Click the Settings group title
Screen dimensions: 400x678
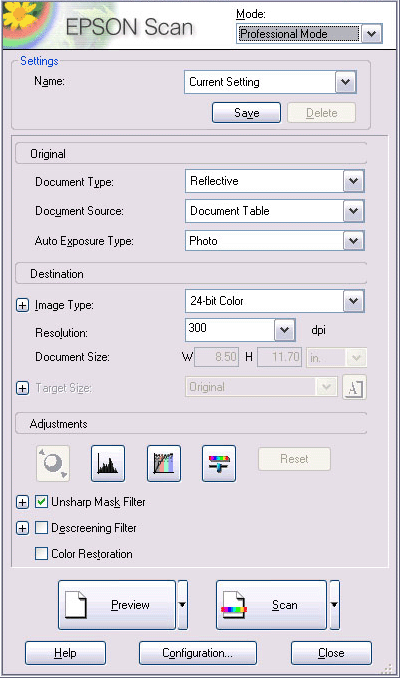pyautogui.click(x=39, y=61)
